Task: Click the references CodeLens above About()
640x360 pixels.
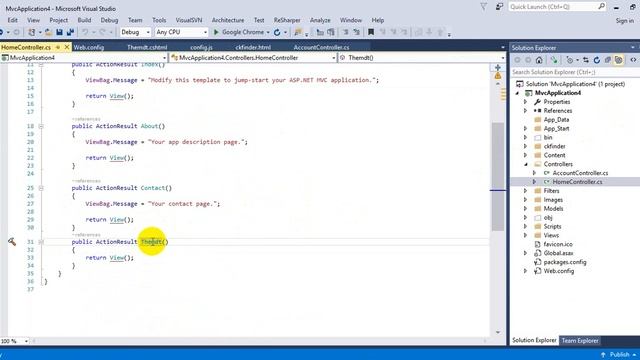Action: [x=86, y=119]
